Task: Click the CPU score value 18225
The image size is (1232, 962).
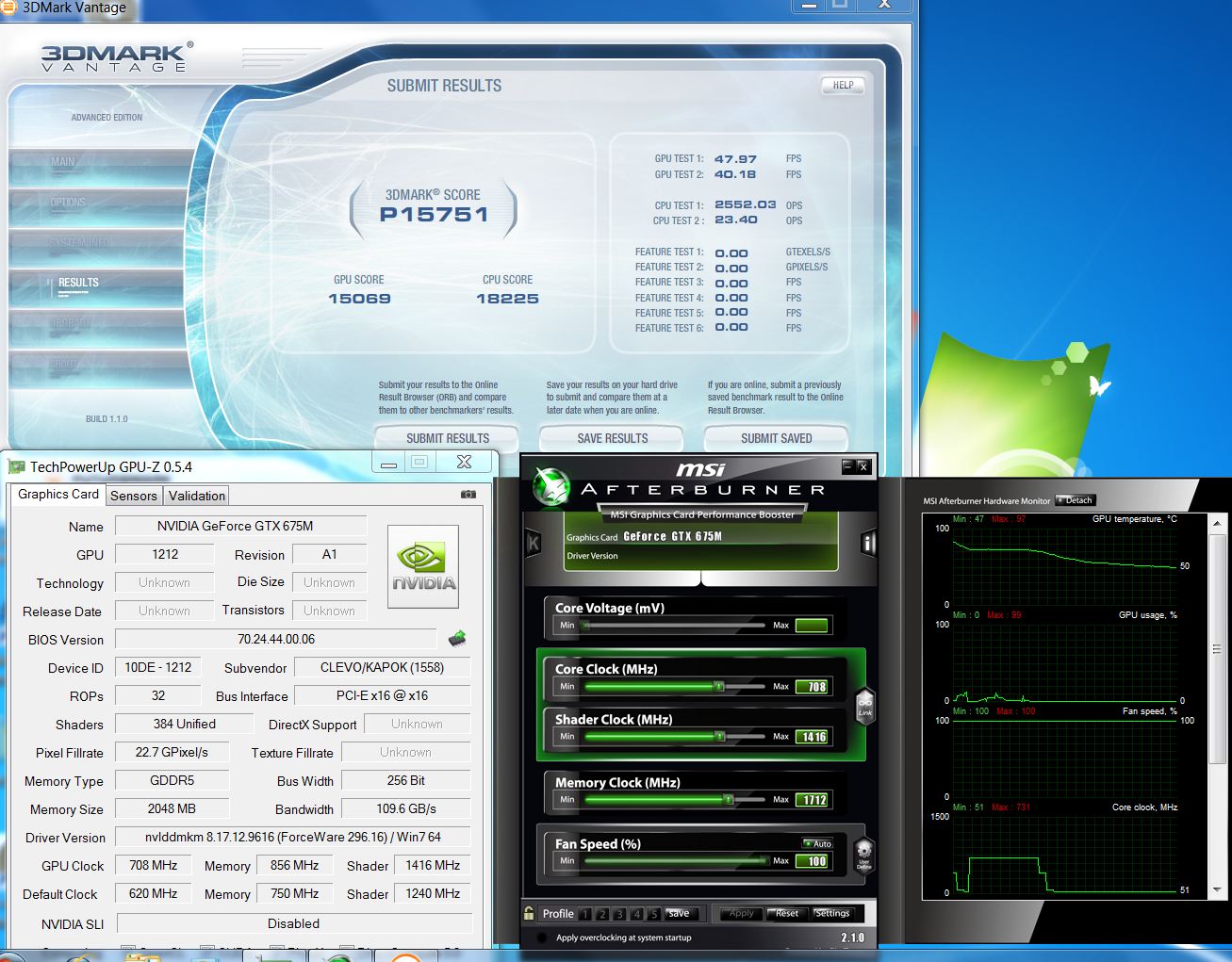Action: pyautogui.click(x=507, y=299)
